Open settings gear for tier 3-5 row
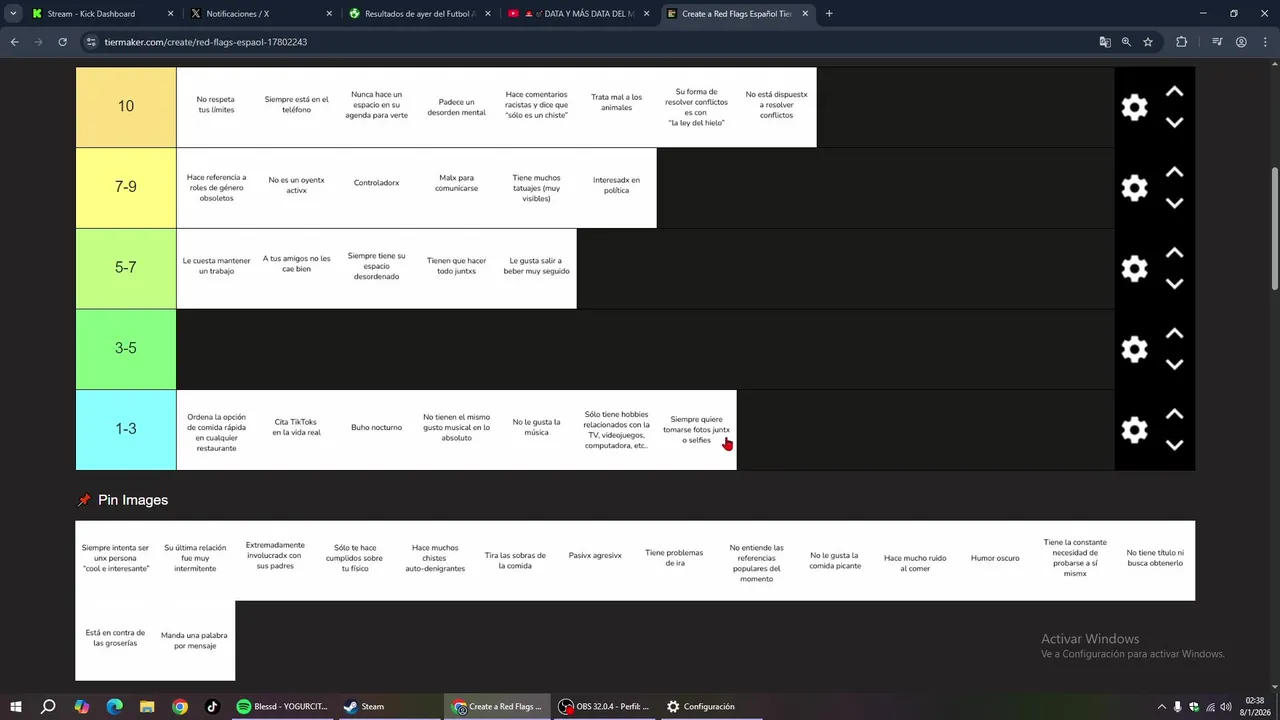Viewport: 1280px width, 720px height. 1134,349
